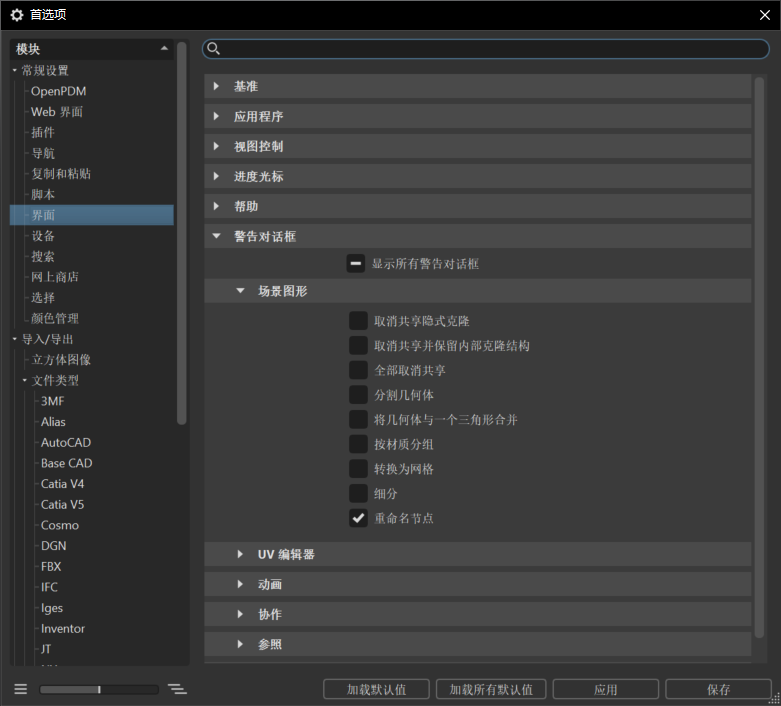Viewport: 781px width, 706px height.
Task: Select the AutoCAD file type
Action: point(66,442)
